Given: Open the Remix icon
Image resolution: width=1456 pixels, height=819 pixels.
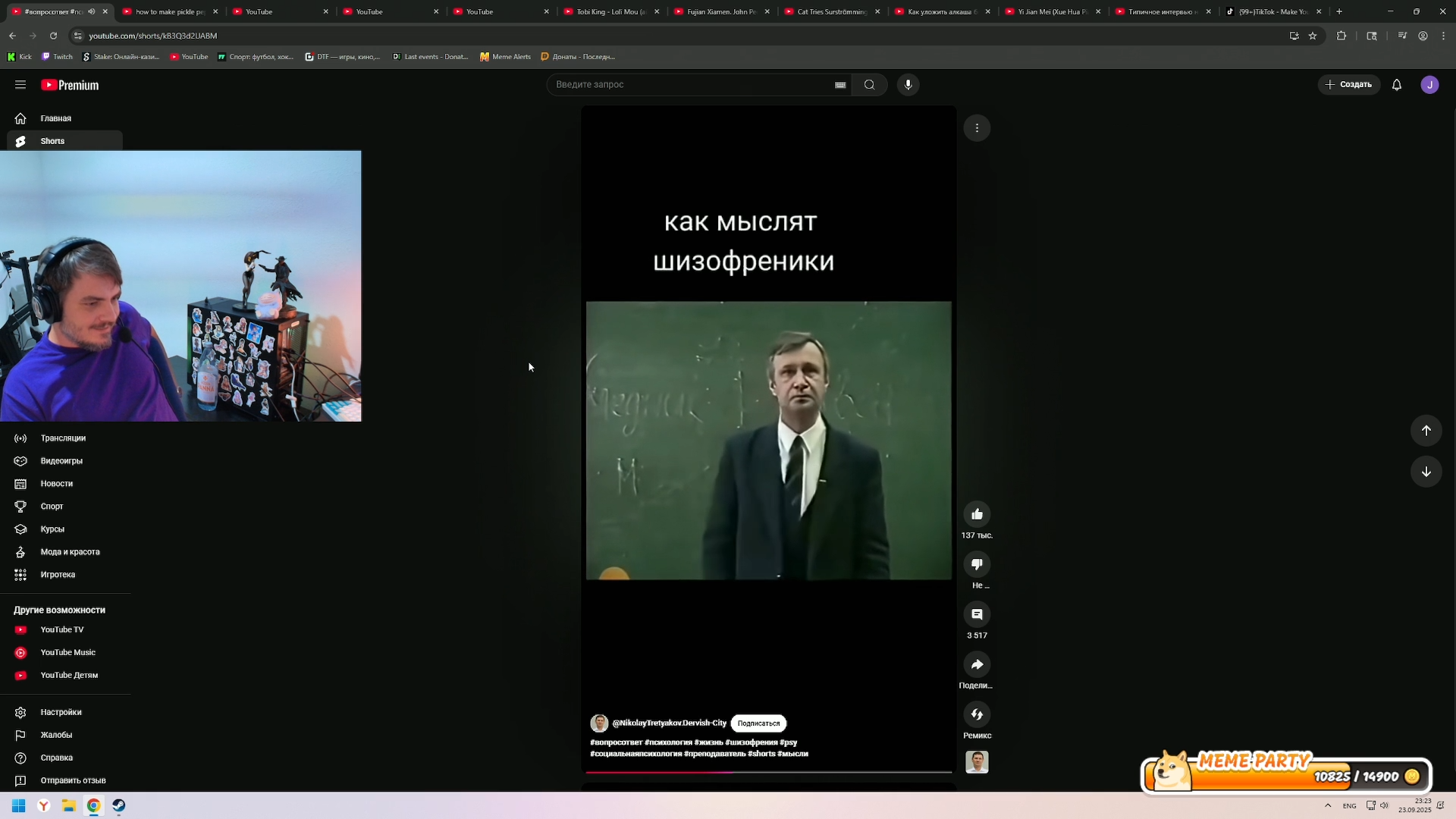Looking at the screenshot, I should coord(977,714).
